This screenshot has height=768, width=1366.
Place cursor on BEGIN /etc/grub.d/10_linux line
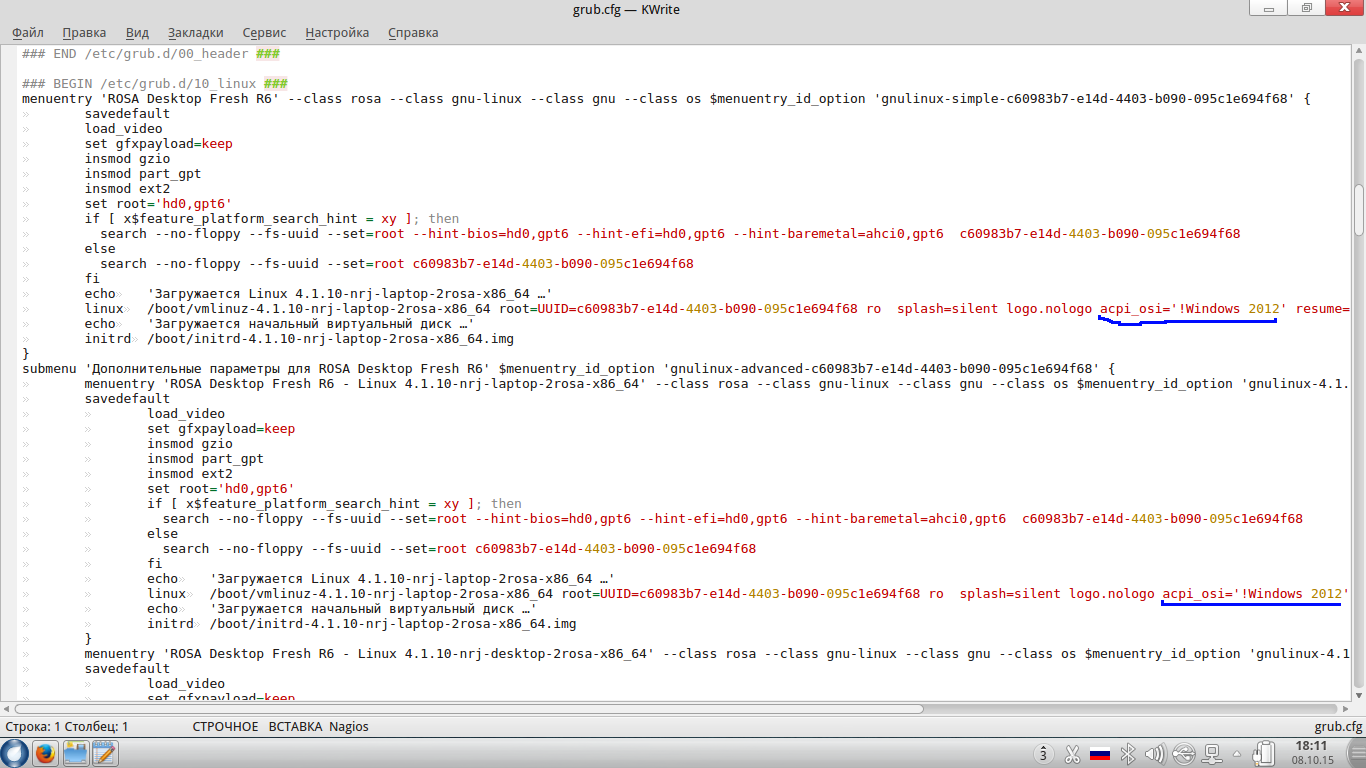[156, 84]
